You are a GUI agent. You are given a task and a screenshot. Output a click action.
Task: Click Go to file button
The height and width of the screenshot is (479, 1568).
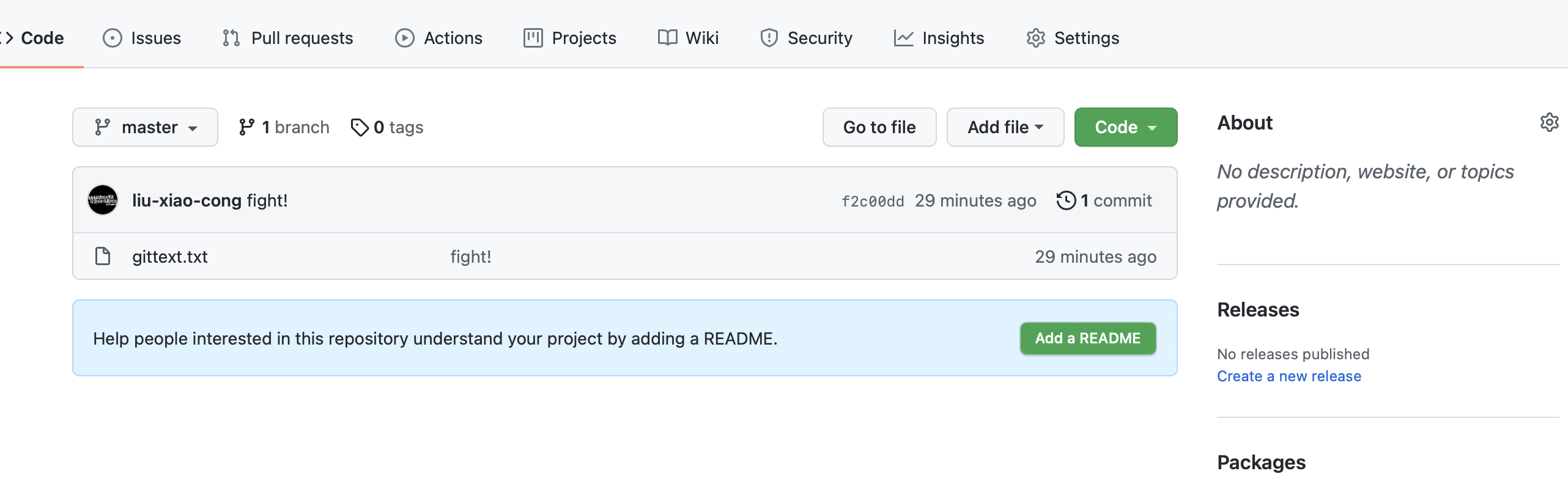[x=879, y=127]
